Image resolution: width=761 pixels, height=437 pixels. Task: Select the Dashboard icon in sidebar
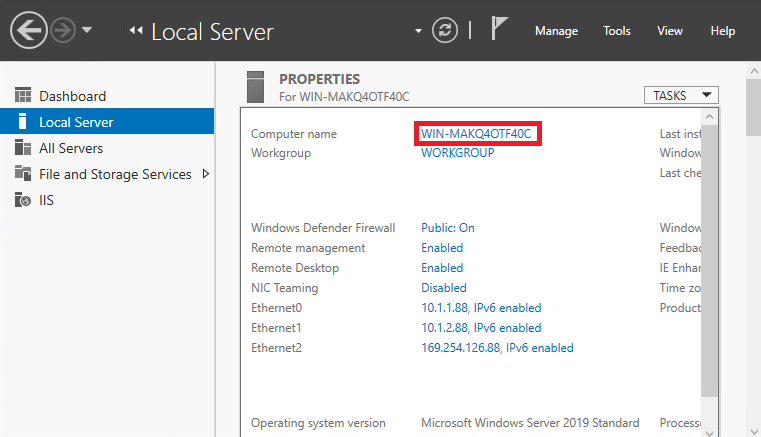click(23, 96)
